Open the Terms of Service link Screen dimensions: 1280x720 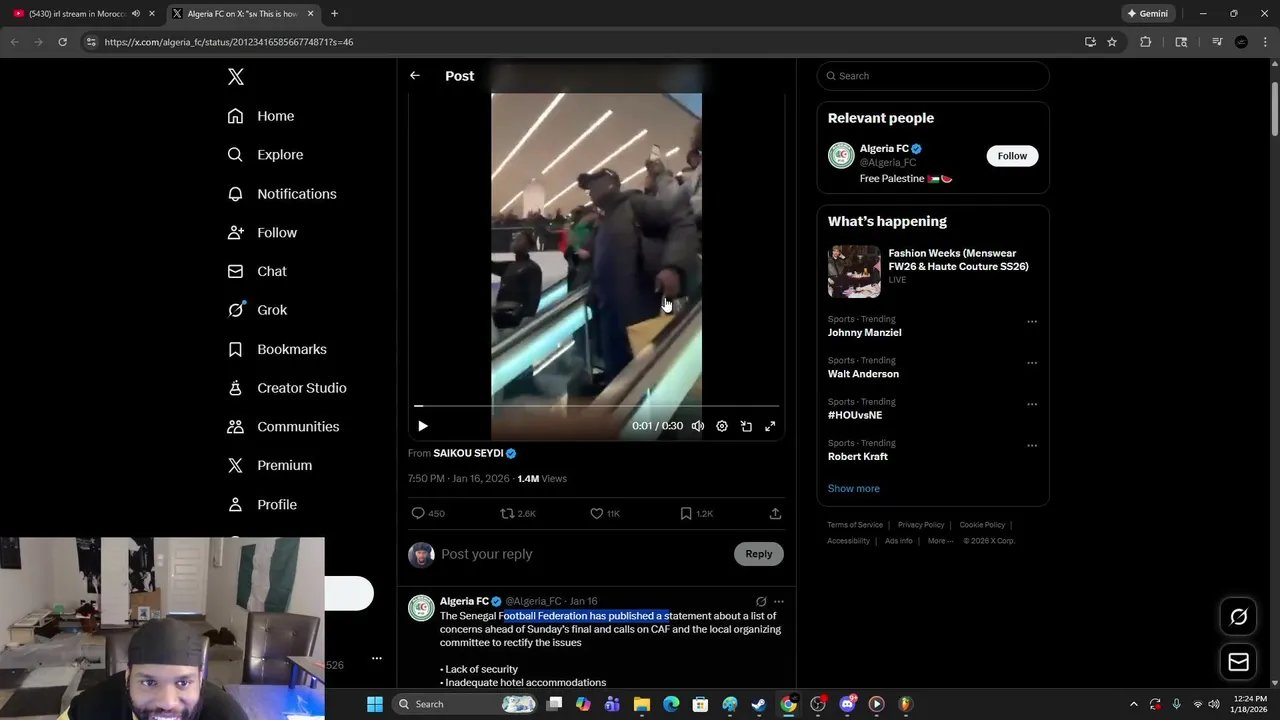point(855,525)
